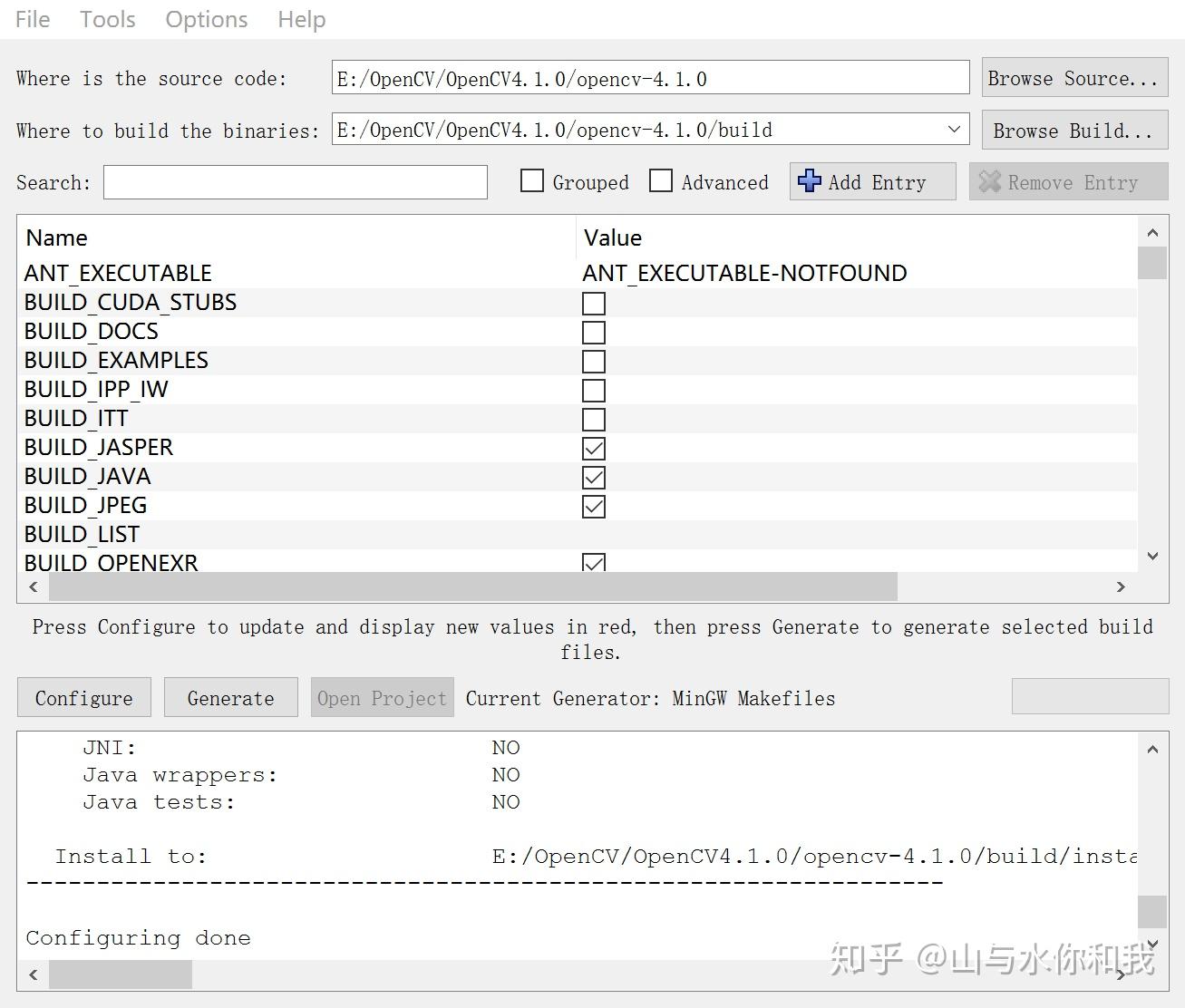
Task: Check the BUILD_DOCS option
Action: click(x=593, y=332)
